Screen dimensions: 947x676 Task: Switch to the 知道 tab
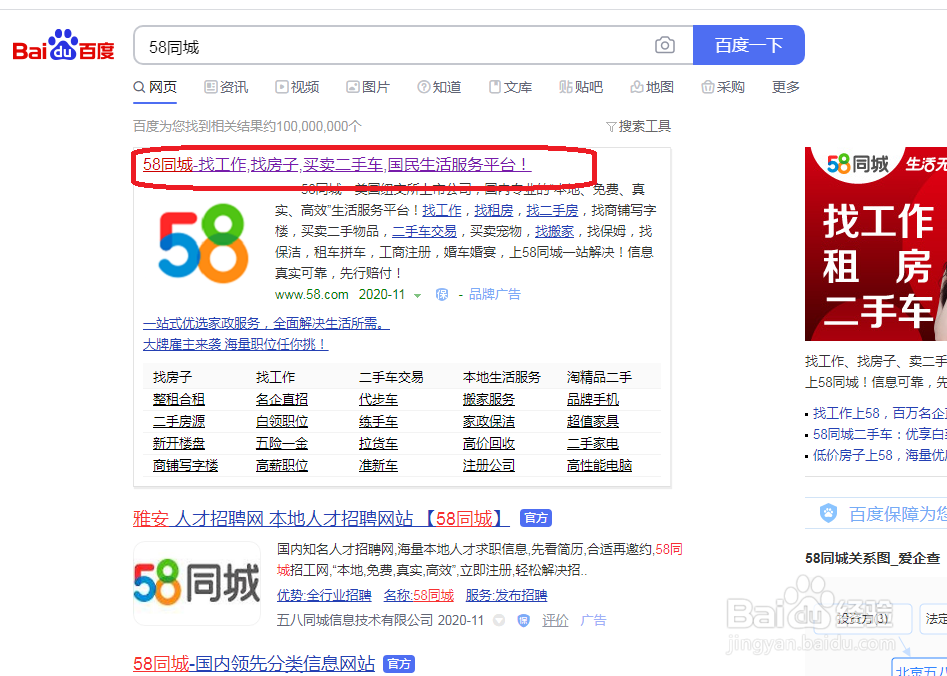click(x=439, y=87)
